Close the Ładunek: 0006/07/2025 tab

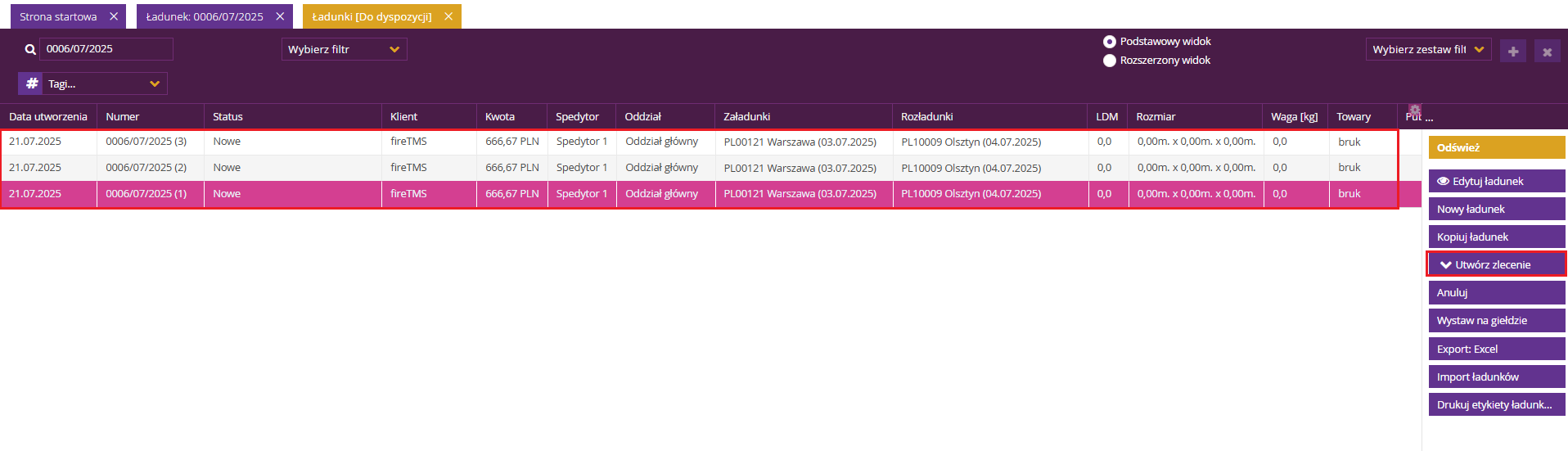(x=280, y=16)
